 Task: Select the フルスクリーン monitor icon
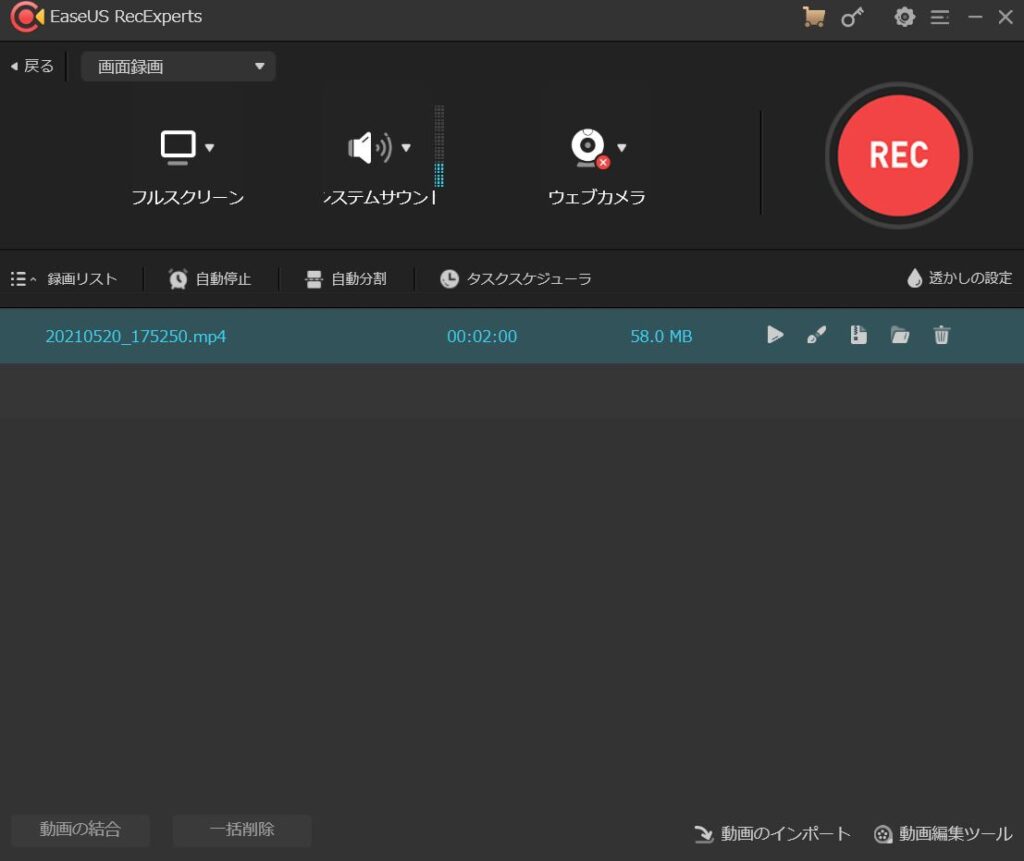[178, 147]
